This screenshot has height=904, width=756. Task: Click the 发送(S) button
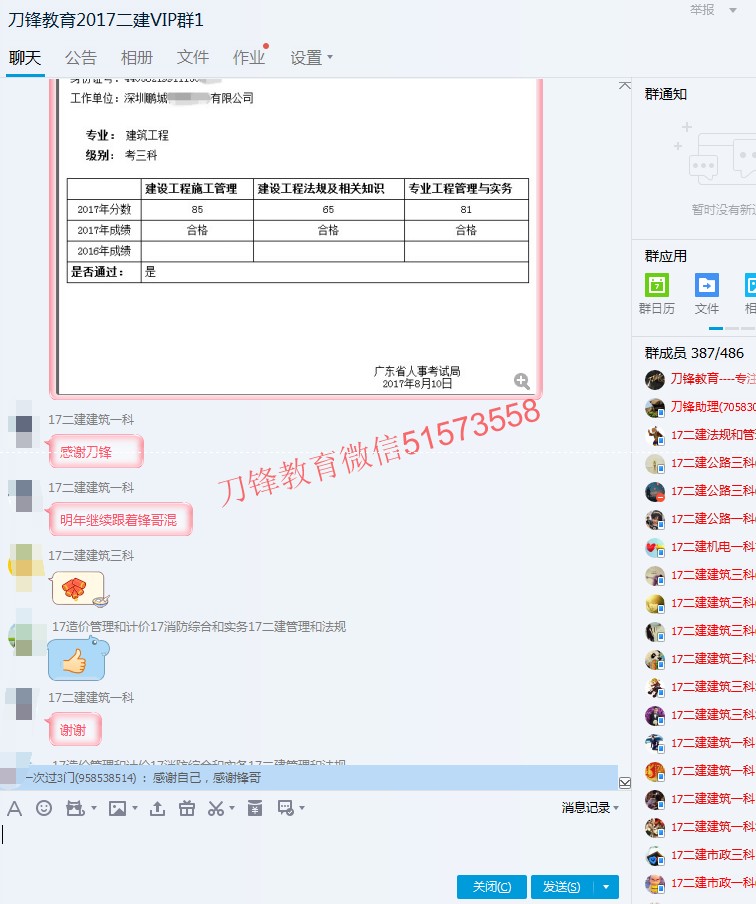pyautogui.click(x=562, y=887)
